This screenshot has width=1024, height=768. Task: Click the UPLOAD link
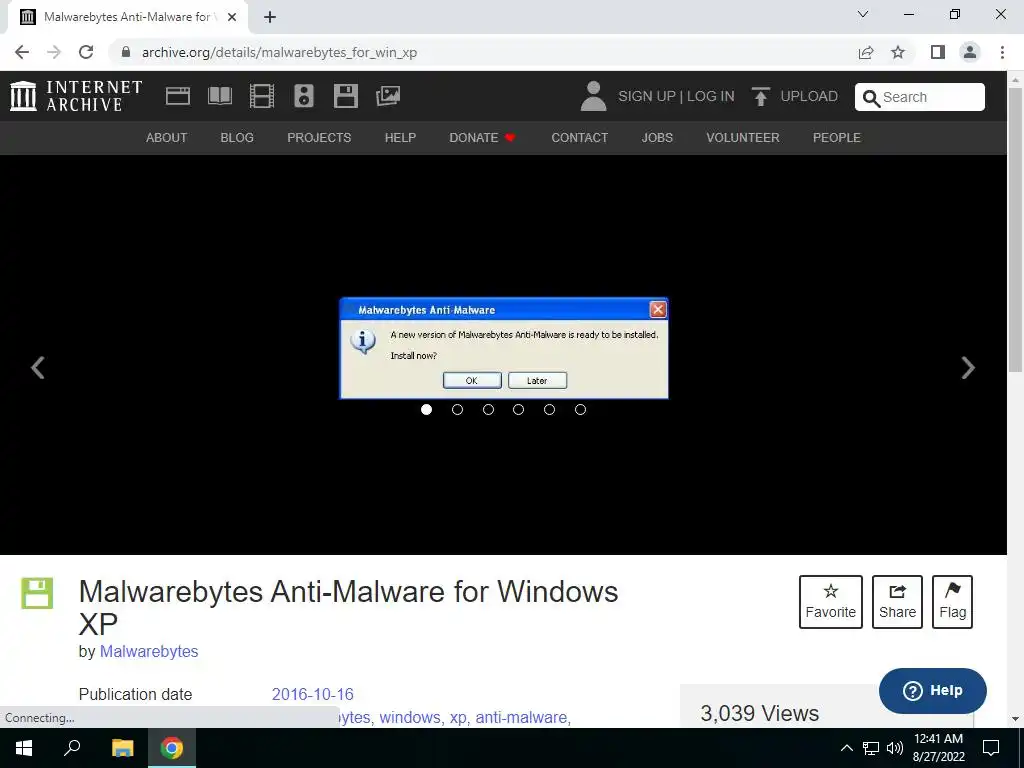pyautogui.click(x=809, y=97)
